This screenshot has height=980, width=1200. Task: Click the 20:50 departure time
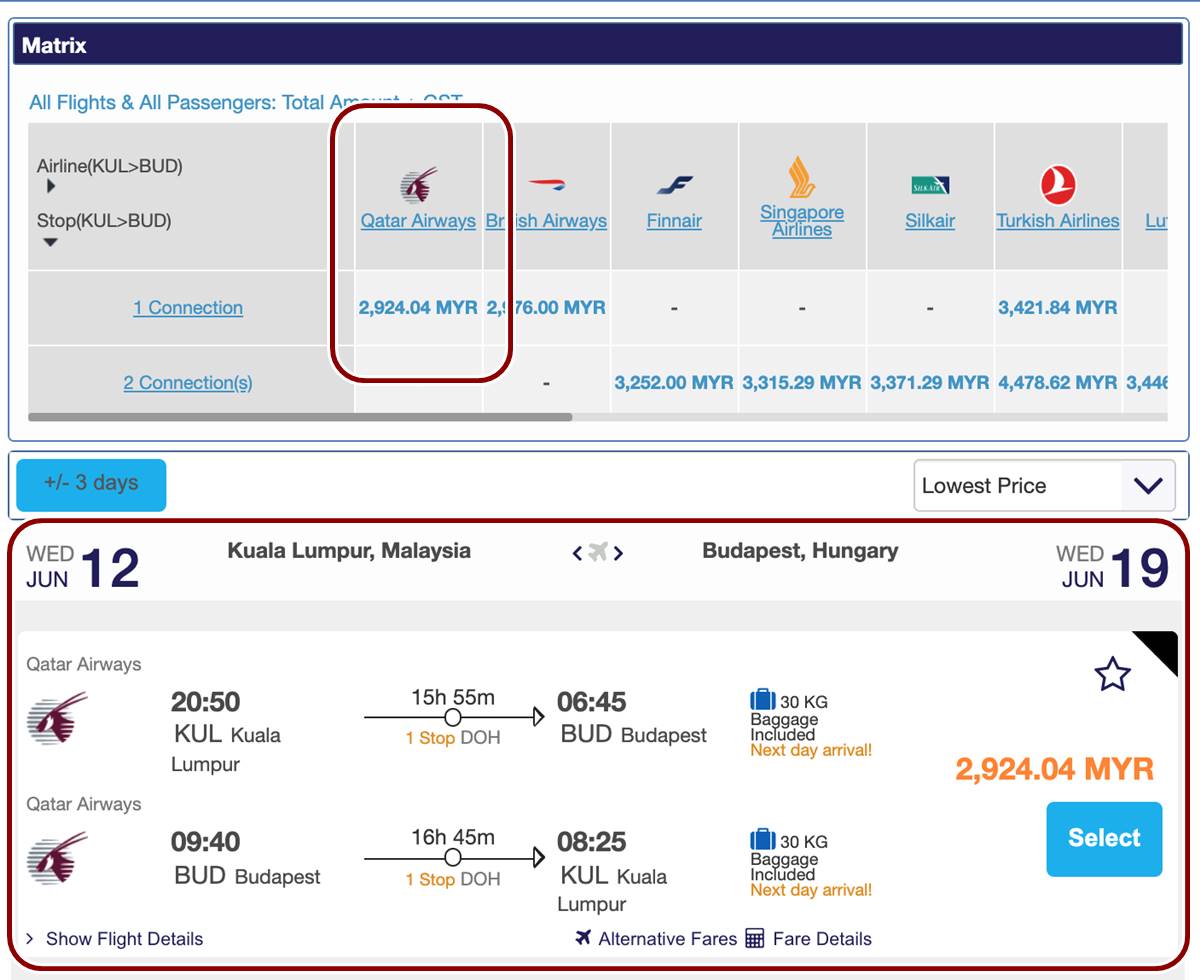(206, 702)
